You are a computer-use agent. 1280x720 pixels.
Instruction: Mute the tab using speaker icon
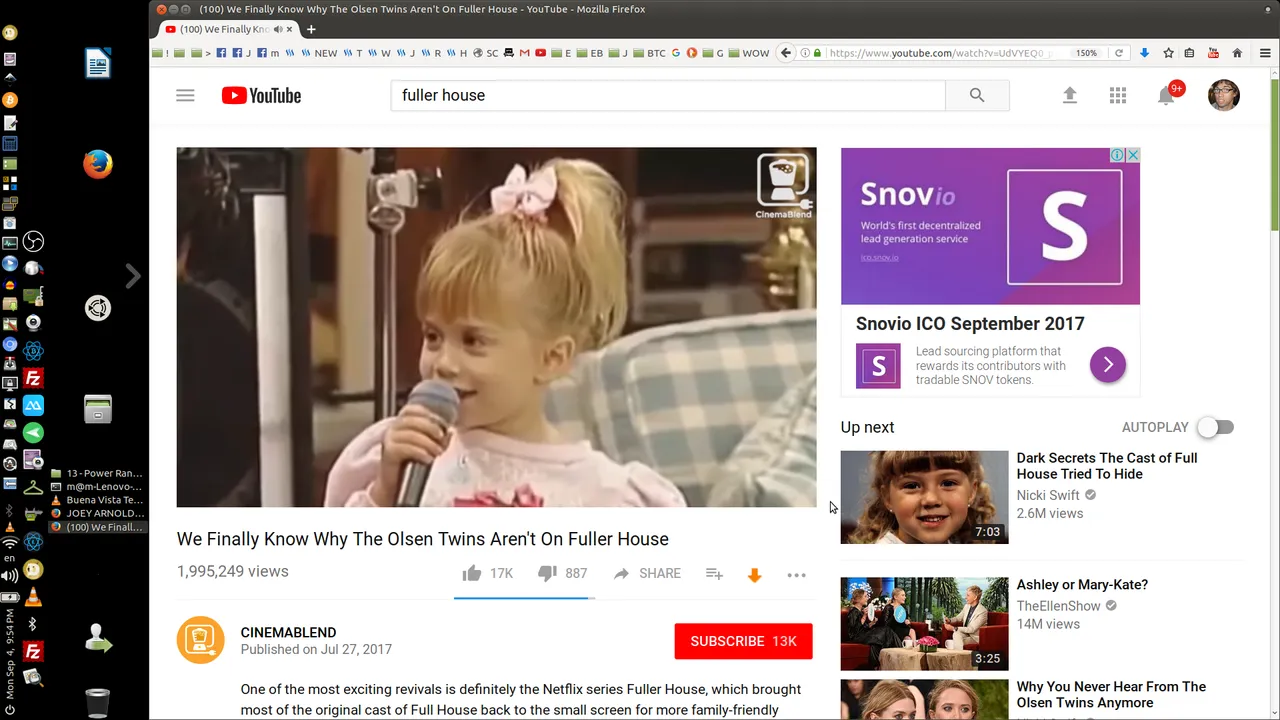pyautogui.click(x=278, y=29)
